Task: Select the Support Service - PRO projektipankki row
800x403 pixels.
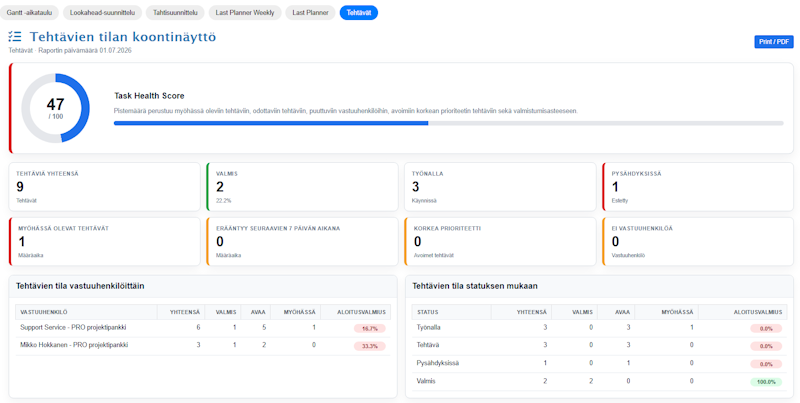Action: [x=203, y=328]
